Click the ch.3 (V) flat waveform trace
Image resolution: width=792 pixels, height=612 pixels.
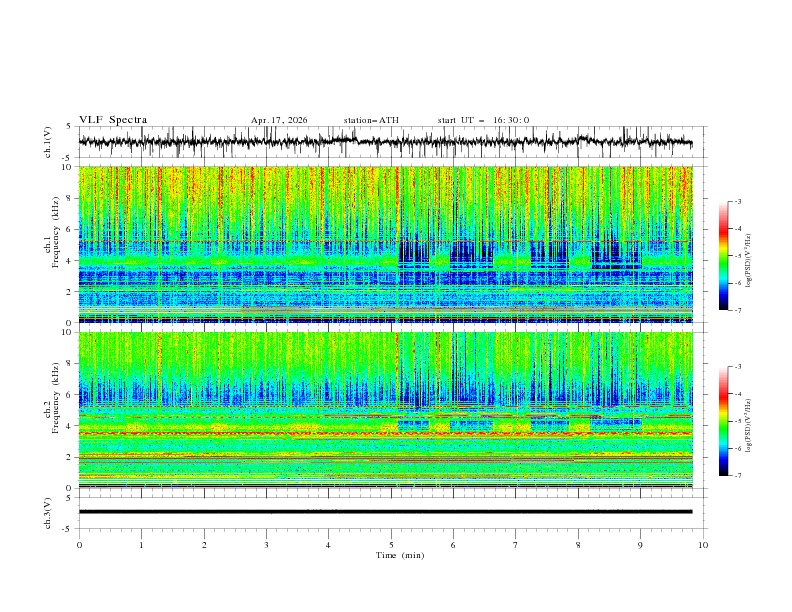[x=385, y=512]
